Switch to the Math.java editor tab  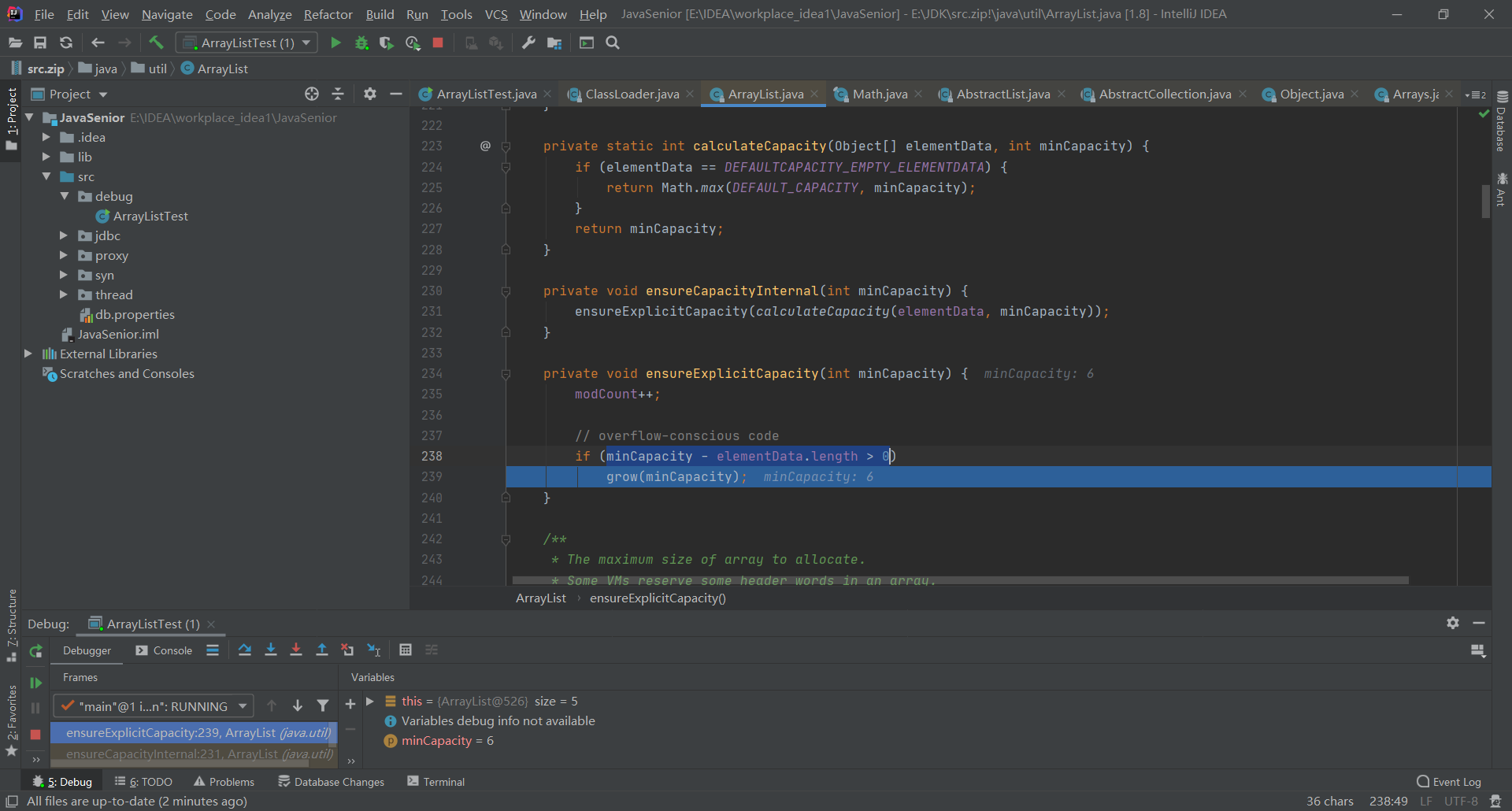[879, 94]
